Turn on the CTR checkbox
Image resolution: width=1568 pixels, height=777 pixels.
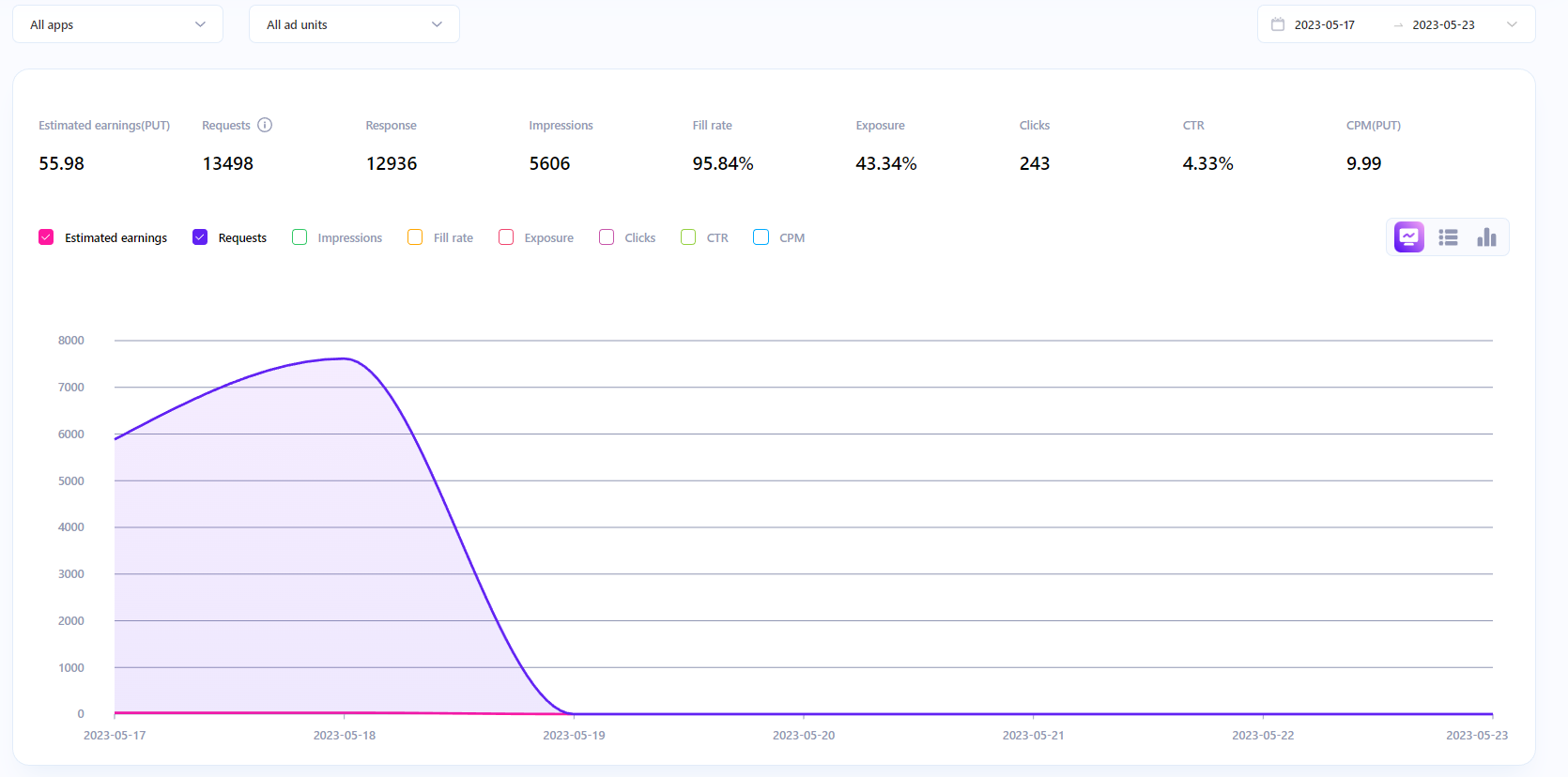tap(688, 237)
